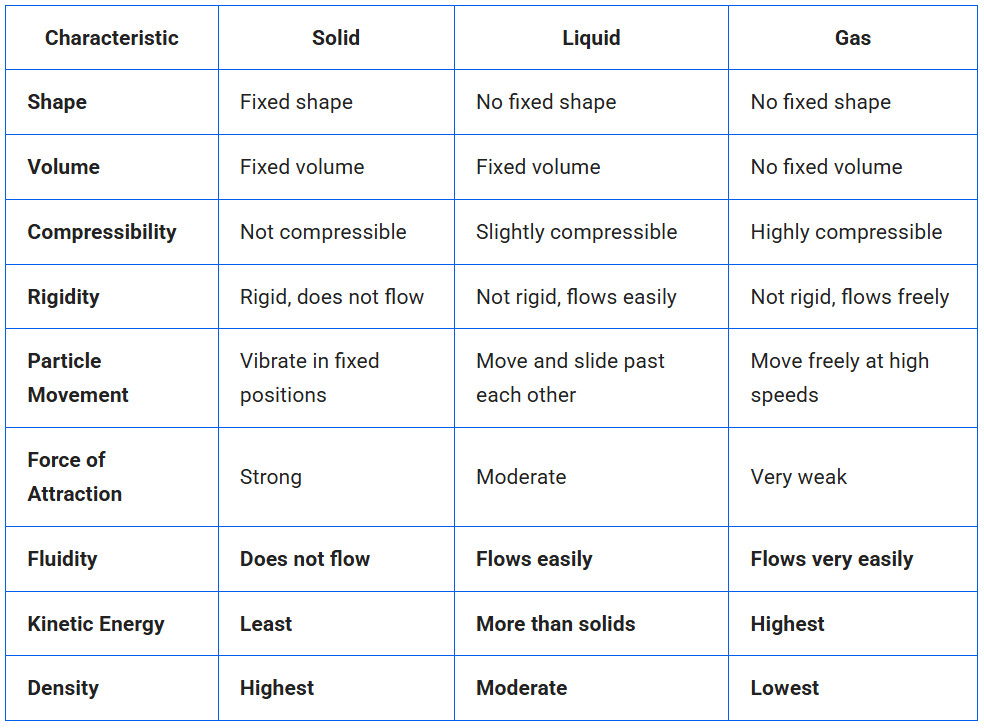984x728 pixels.
Task: Click the 'Highly compressible' cell text
Action: [x=846, y=232]
